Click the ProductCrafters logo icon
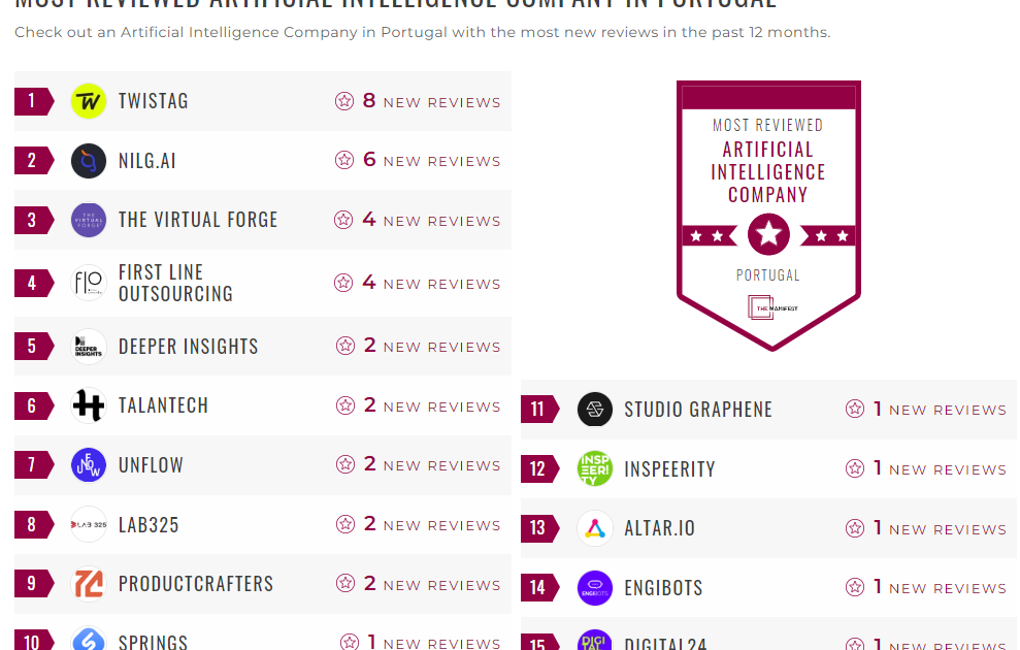The height and width of the screenshot is (650, 1020). pyautogui.click(x=88, y=584)
